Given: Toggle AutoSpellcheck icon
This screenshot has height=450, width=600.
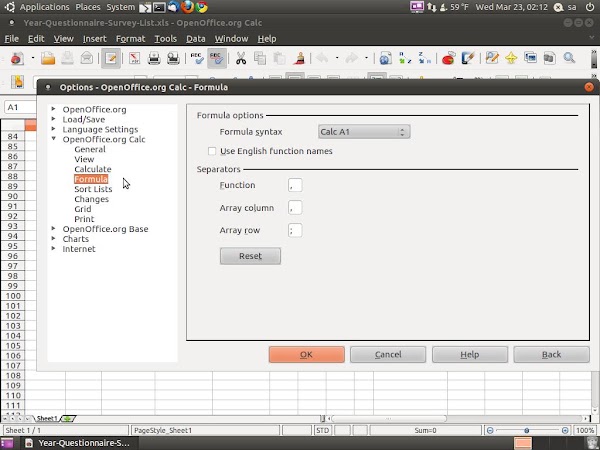Looking at the screenshot, I should point(217,59).
